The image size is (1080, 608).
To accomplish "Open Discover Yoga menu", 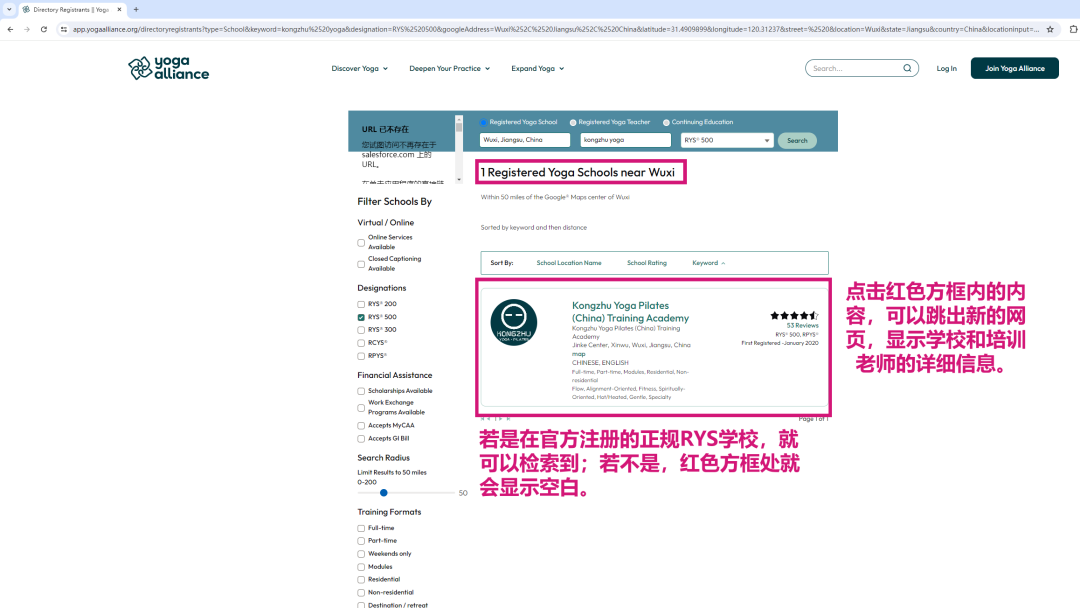I will 360,68.
